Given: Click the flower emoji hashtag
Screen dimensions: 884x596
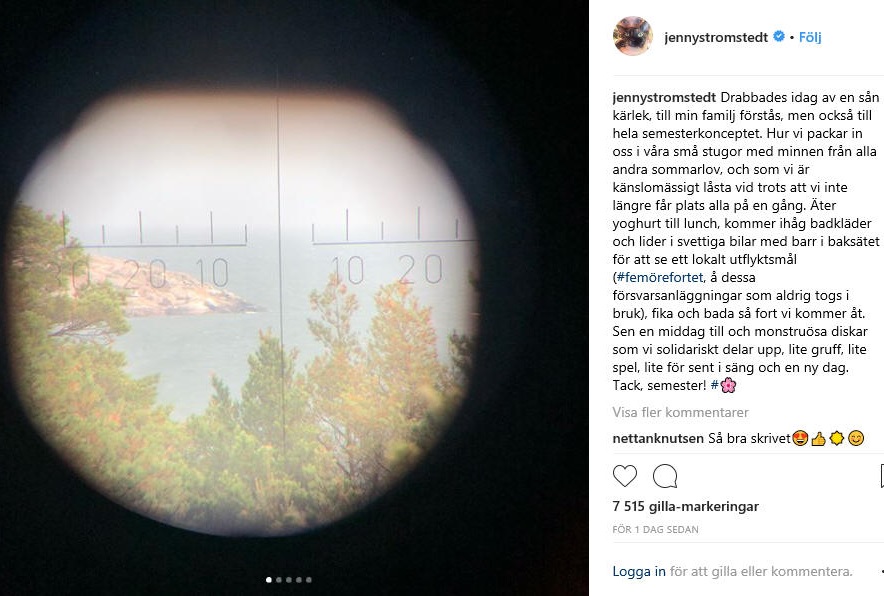Looking at the screenshot, I should [x=724, y=386].
